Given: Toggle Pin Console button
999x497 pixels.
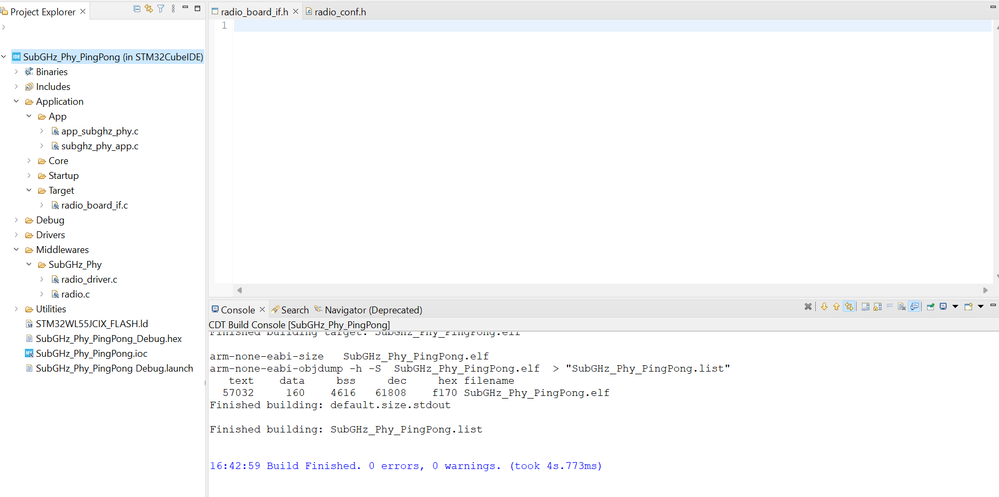Looking at the screenshot, I should point(930,306).
